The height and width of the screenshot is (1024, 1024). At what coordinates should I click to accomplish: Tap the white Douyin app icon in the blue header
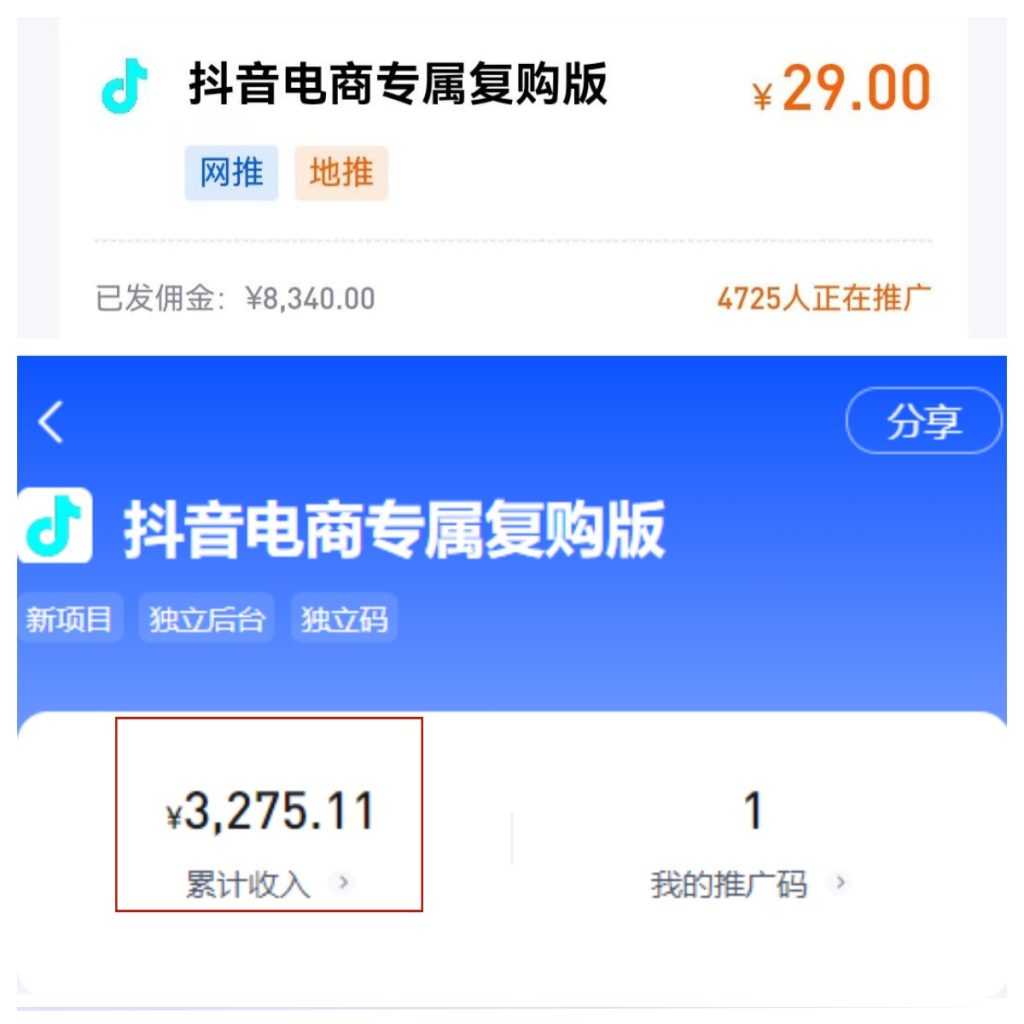55,525
